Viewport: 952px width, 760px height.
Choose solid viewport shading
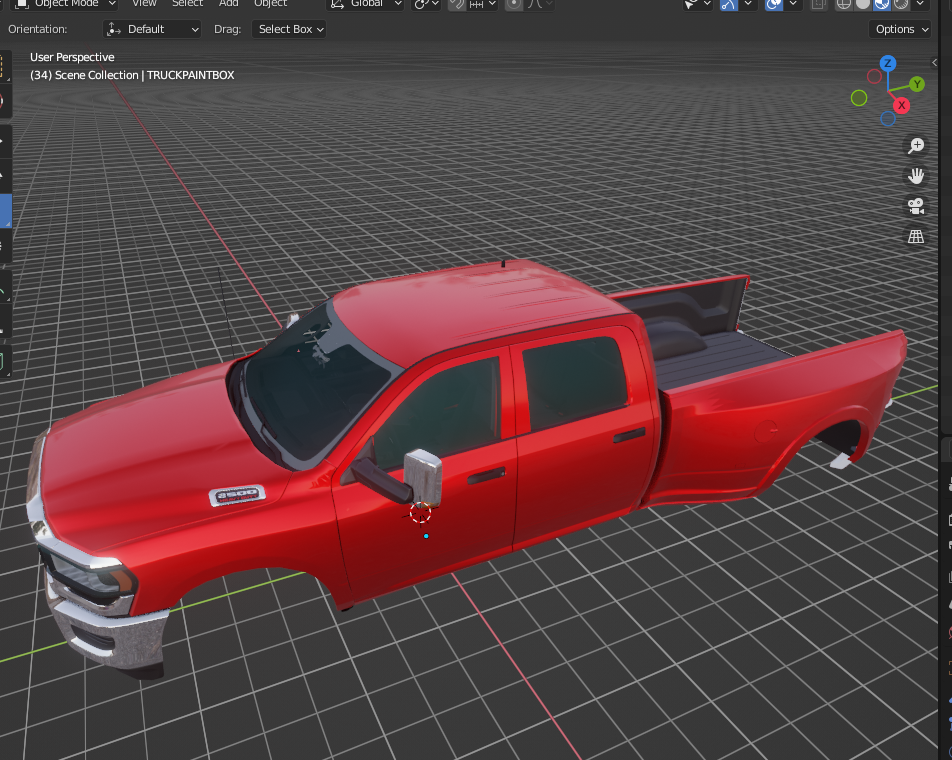pos(863,4)
